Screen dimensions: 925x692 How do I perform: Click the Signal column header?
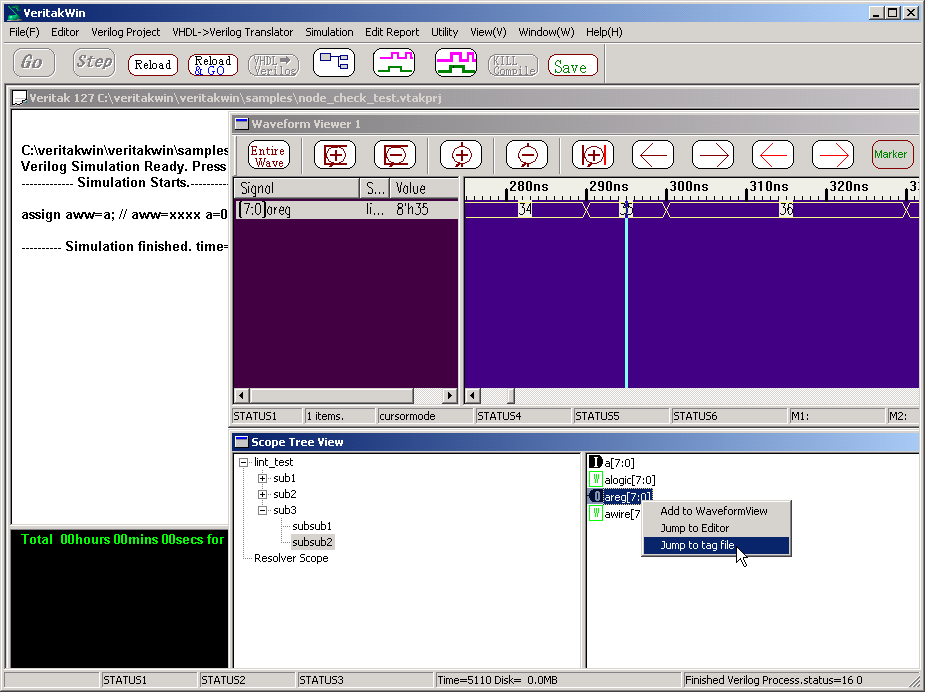click(x=297, y=189)
